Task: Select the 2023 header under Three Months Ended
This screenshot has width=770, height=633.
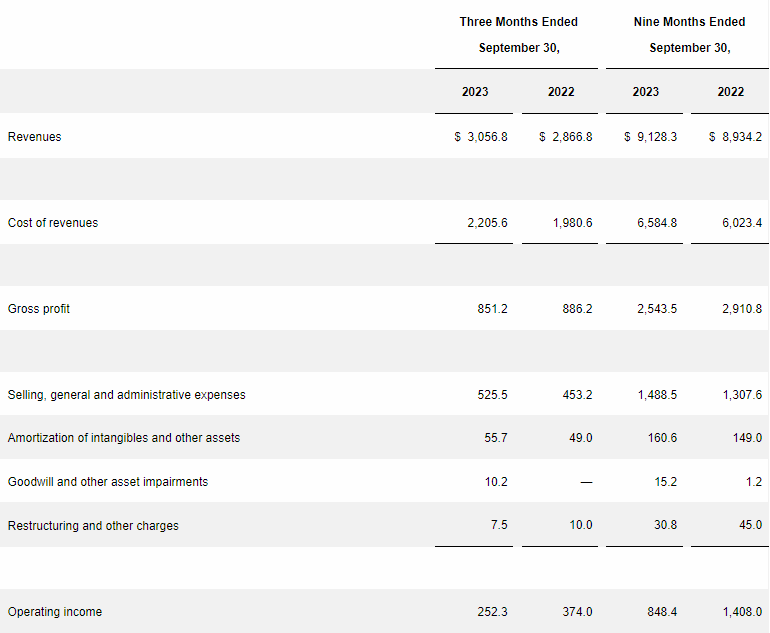Action: (x=475, y=92)
